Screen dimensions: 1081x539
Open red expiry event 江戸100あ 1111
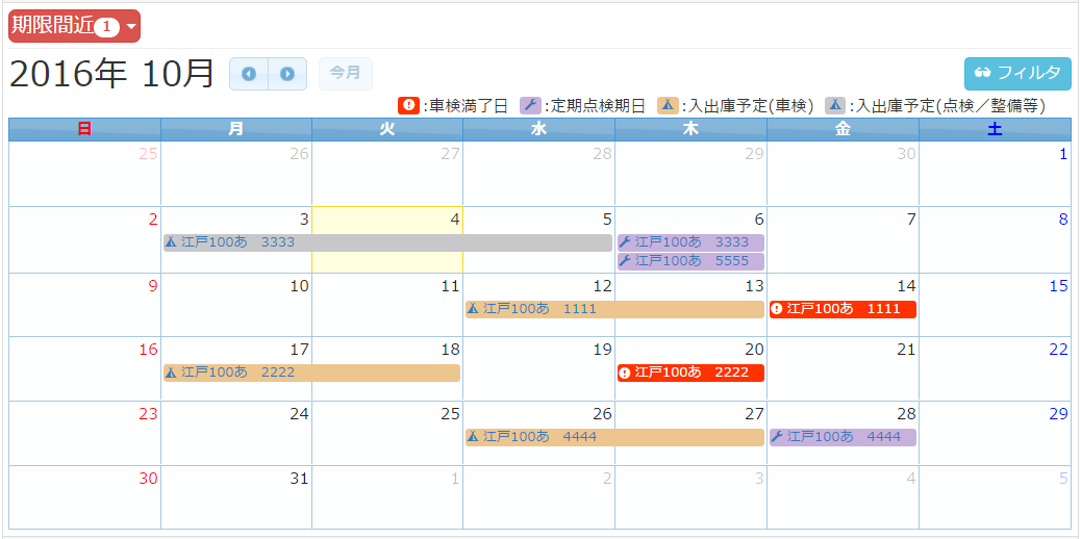(x=842, y=309)
